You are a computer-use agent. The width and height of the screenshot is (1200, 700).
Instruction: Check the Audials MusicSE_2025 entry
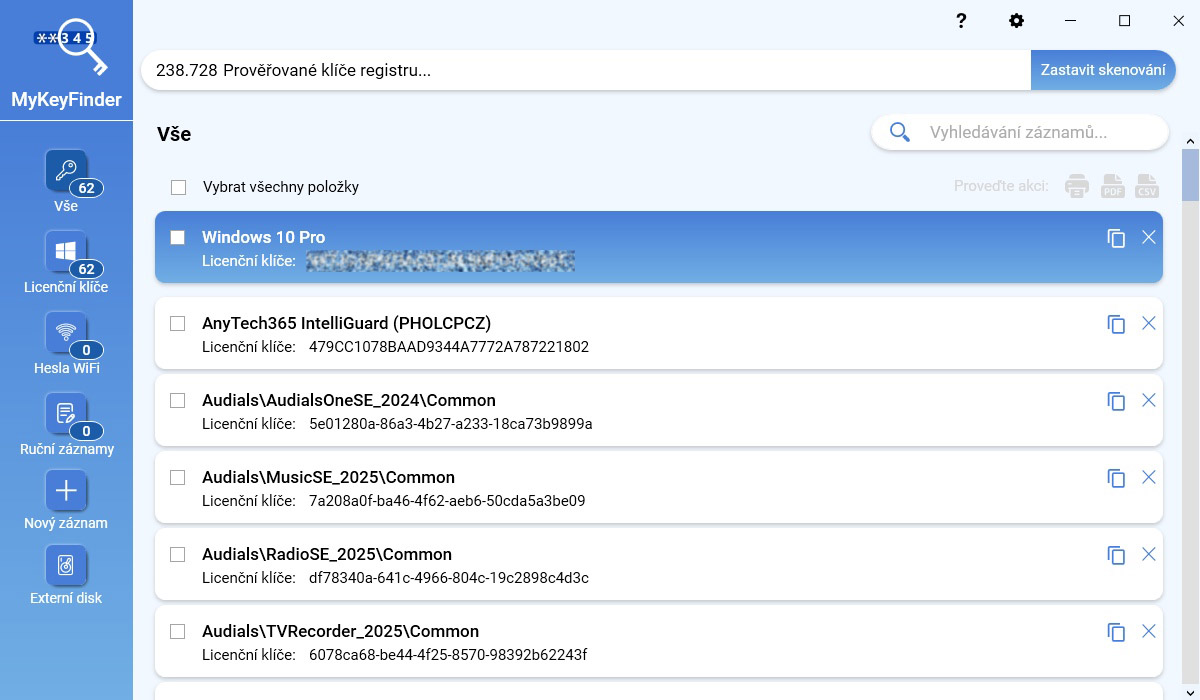(177, 477)
